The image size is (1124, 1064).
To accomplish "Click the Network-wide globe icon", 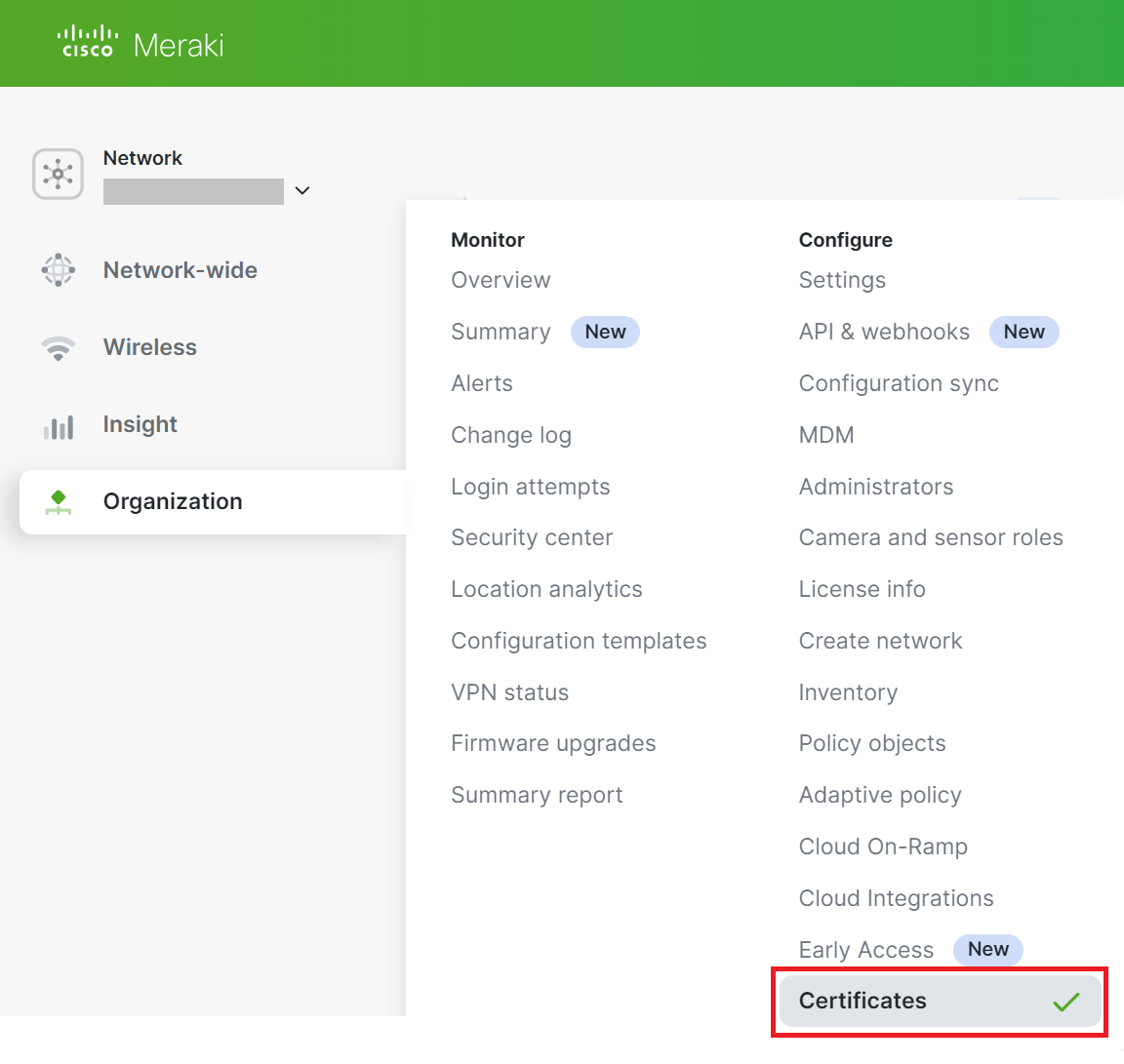I will [59, 270].
